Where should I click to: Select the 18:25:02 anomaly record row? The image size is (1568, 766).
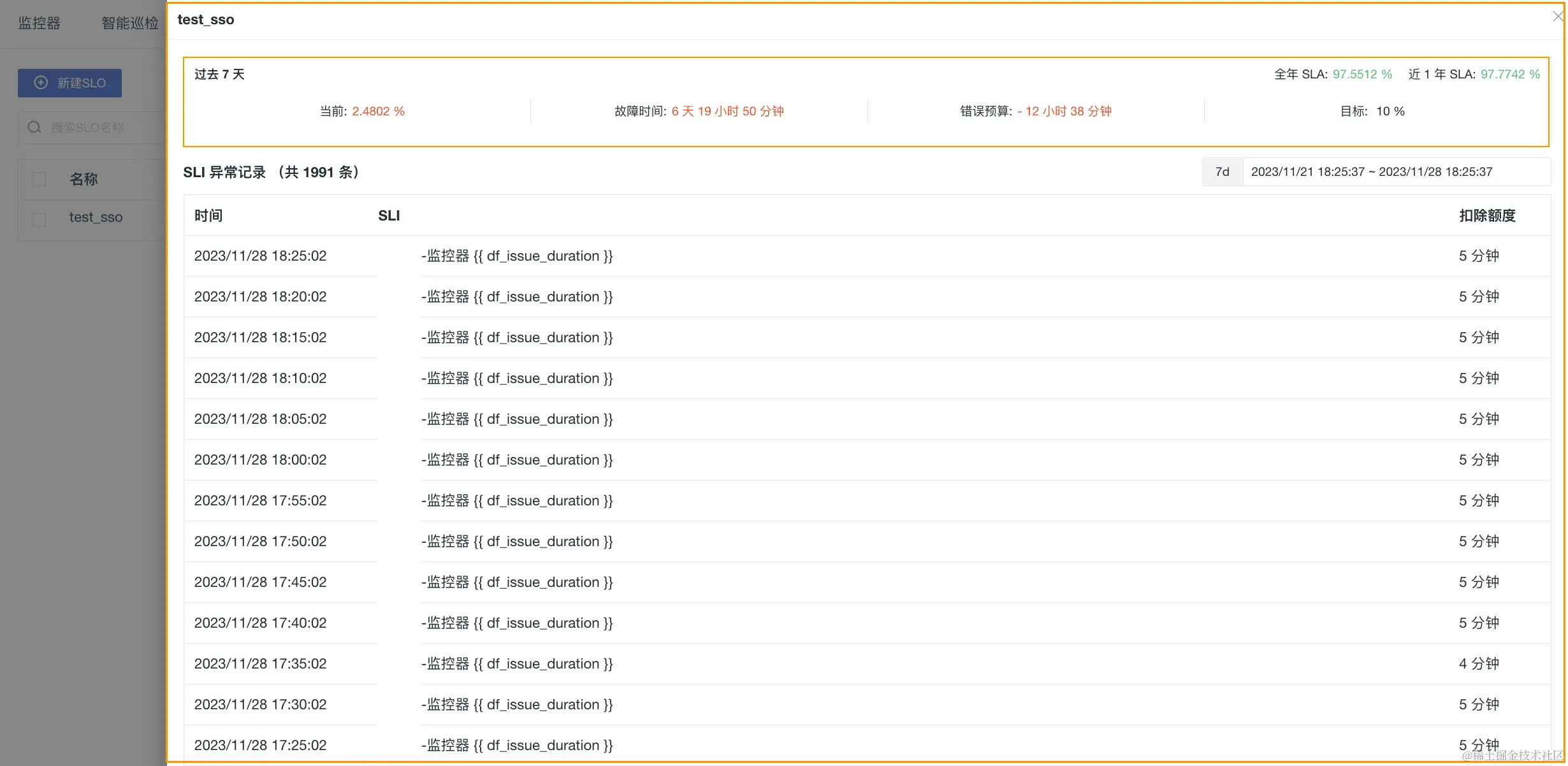260,256
